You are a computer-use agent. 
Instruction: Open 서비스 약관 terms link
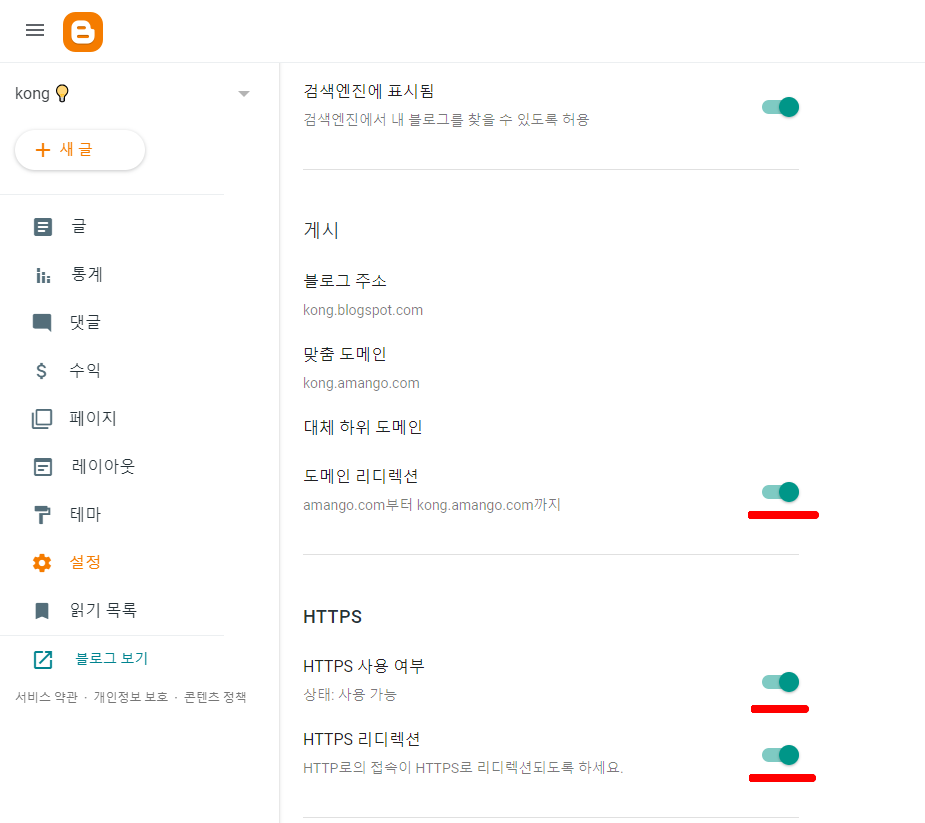pyautogui.click(x=46, y=697)
